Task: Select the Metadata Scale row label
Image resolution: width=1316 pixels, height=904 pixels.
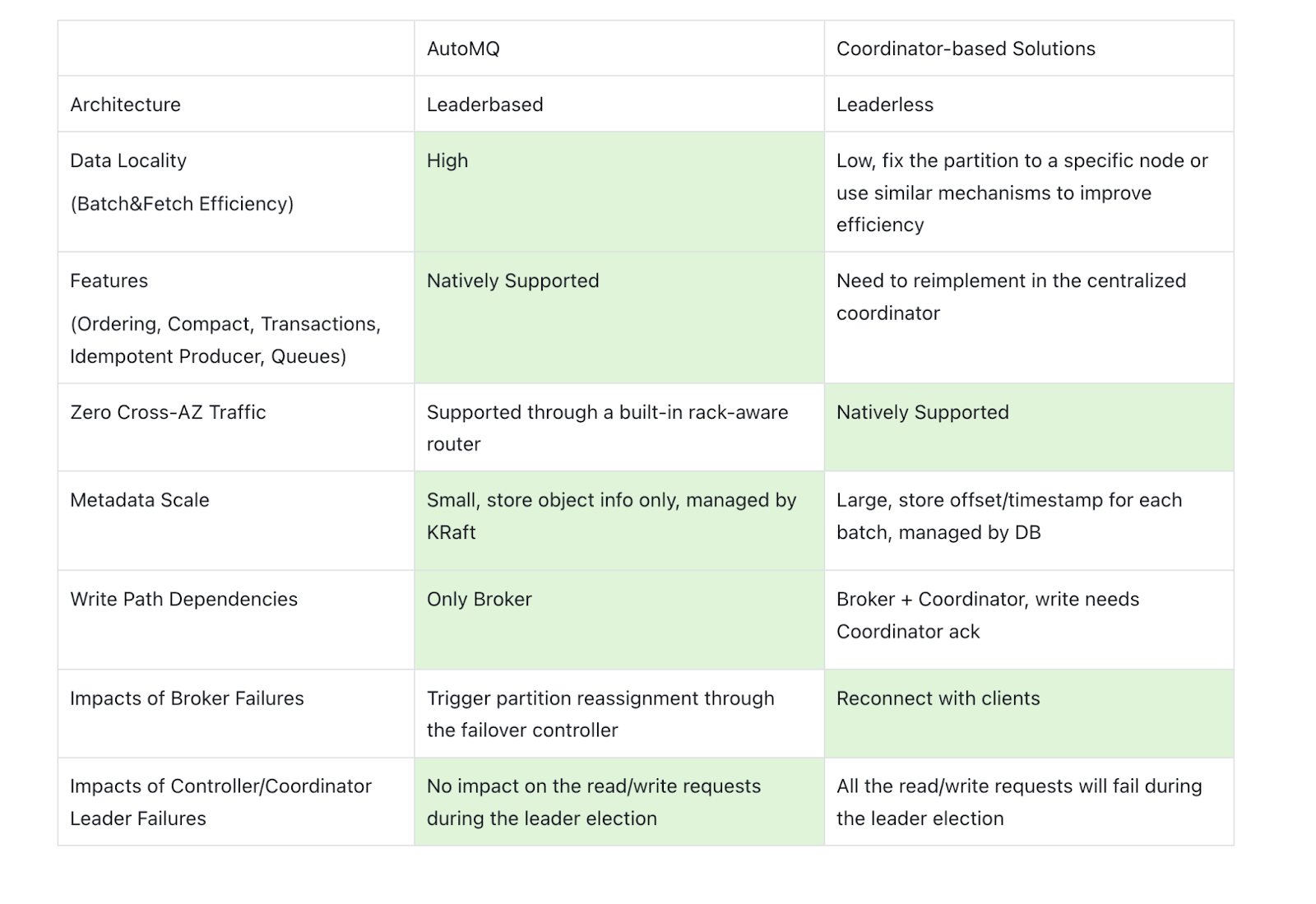Action: tap(140, 500)
